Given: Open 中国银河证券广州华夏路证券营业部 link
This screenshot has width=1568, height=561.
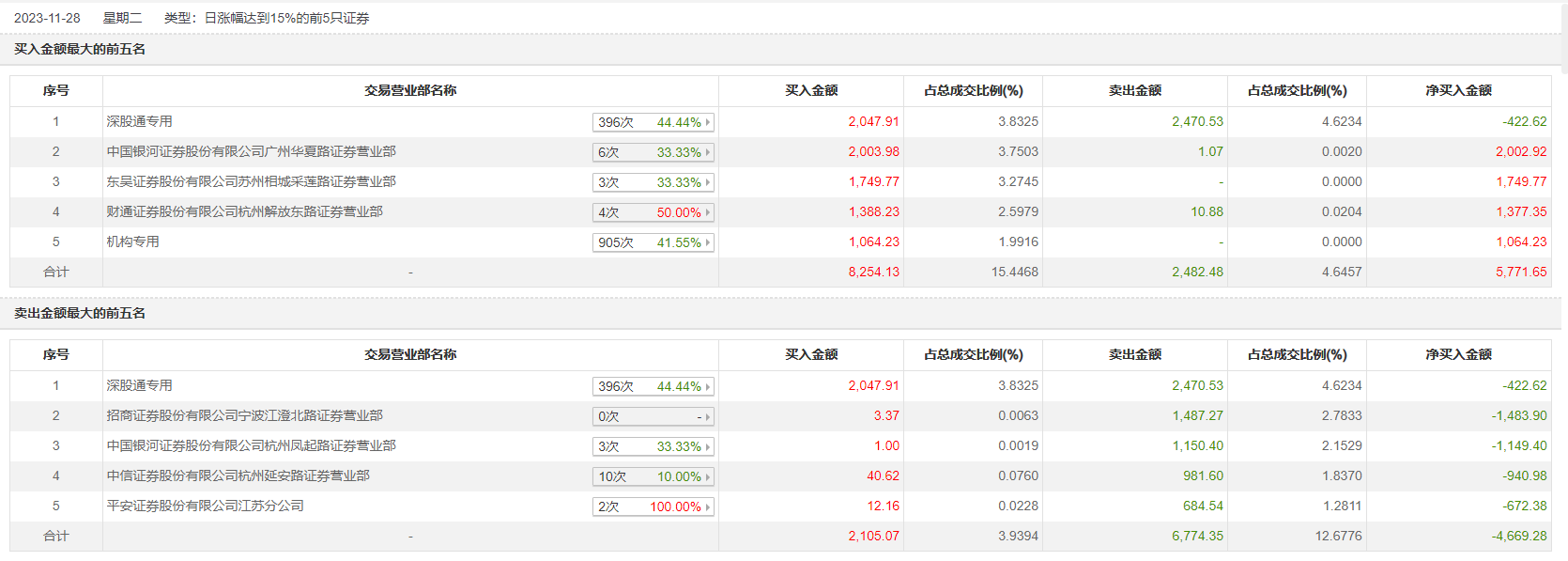Looking at the screenshot, I should (x=251, y=151).
